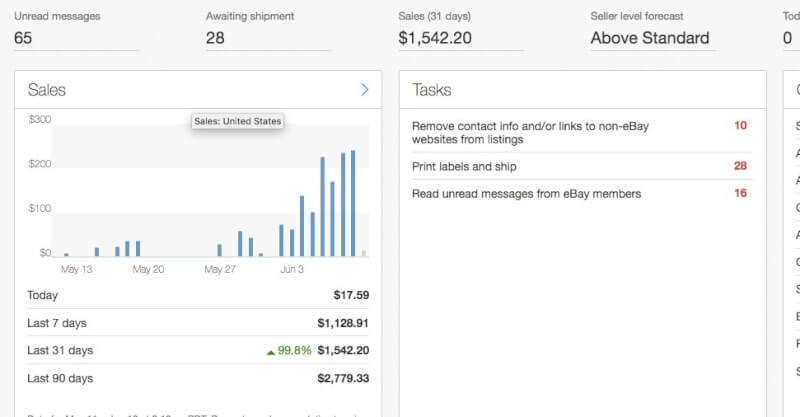This screenshot has width=800, height=417.
Task: Open the Remove contact info task
Action: coord(530,132)
